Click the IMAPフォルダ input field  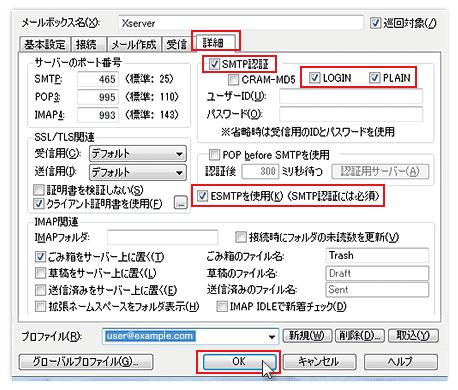coord(163,237)
